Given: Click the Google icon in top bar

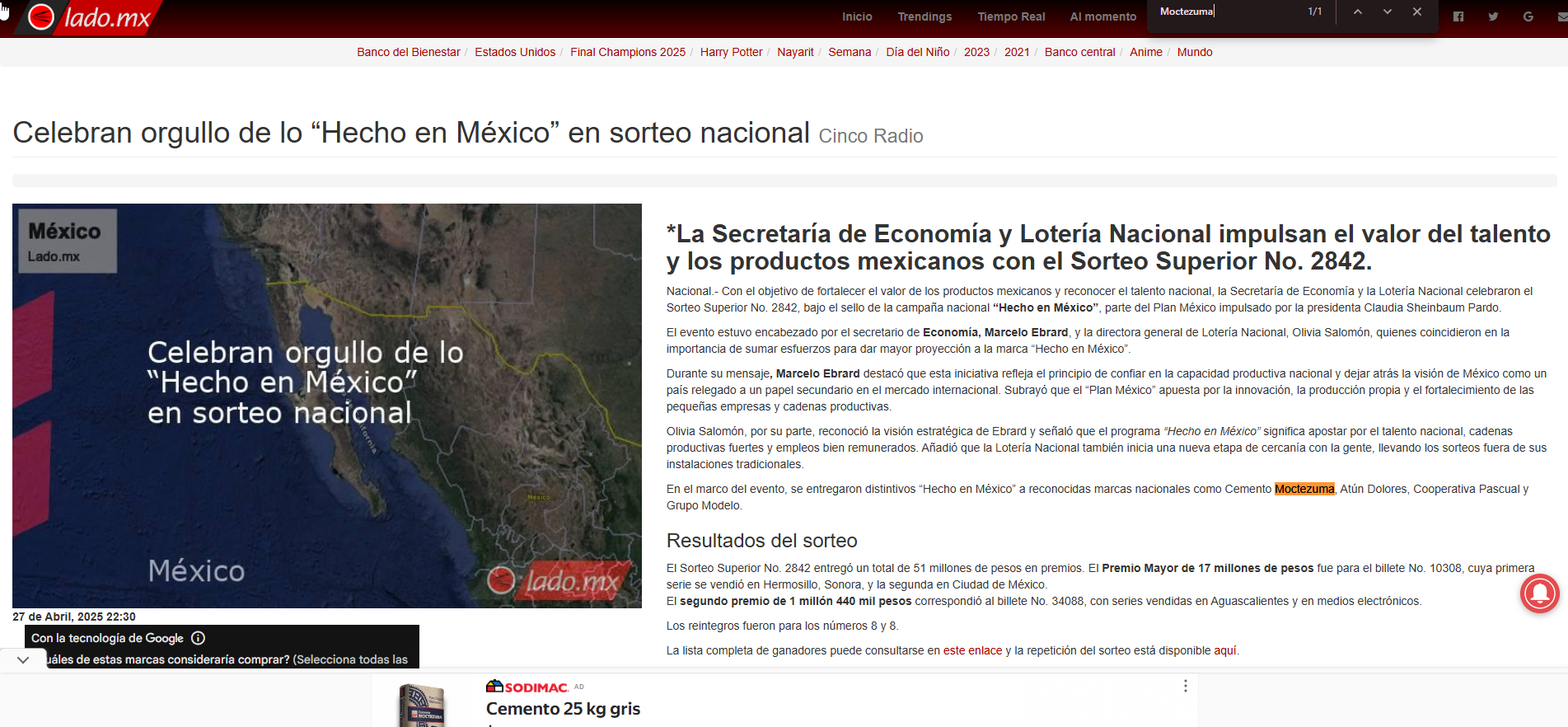Looking at the screenshot, I should [1528, 16].
